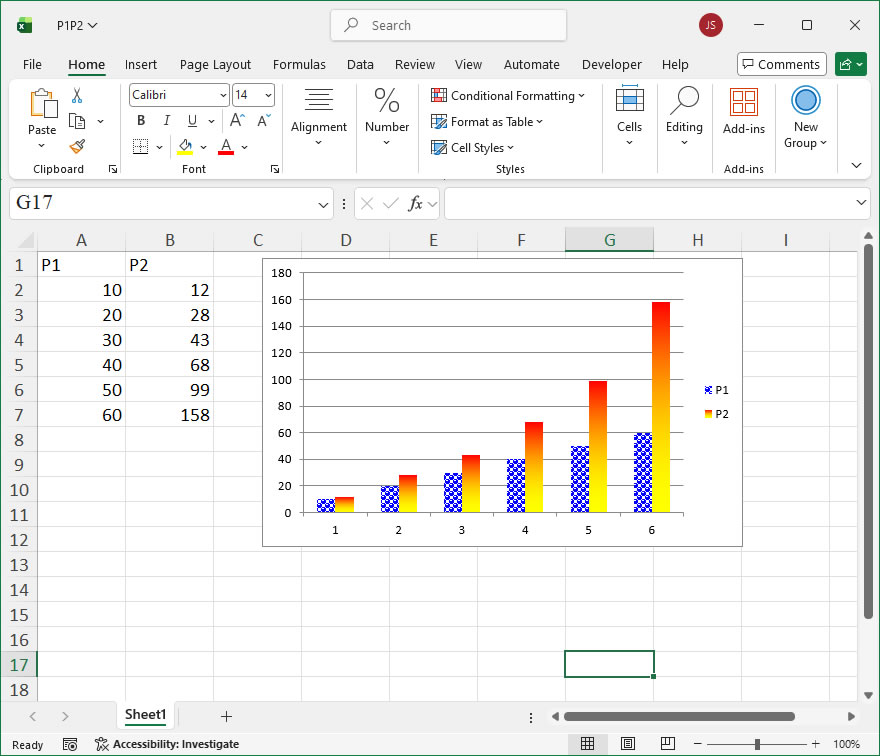Click the Page Layout view icon in status bar
The image size is (880, 756).
coord(627,744)
